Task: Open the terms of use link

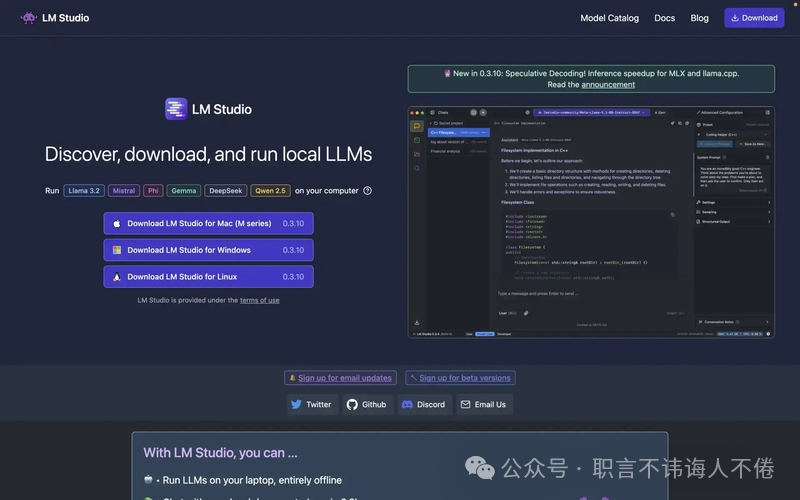Action: click(259, 300)
